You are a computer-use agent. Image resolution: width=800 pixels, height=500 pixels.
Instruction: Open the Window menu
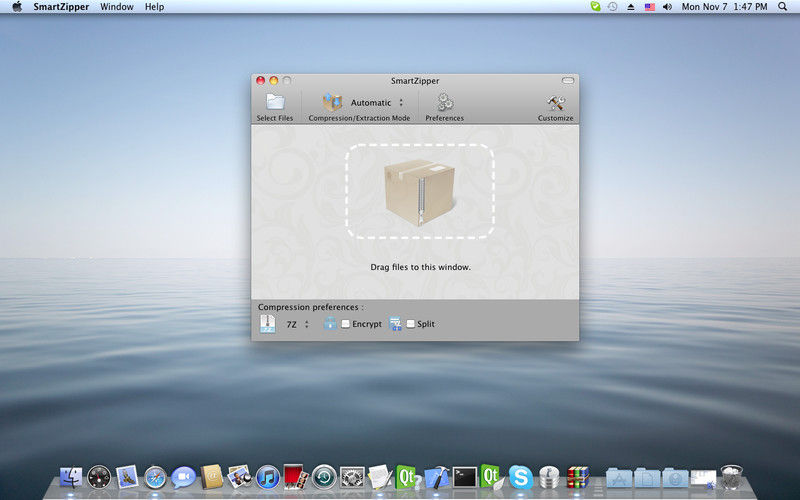click(117, 7)
